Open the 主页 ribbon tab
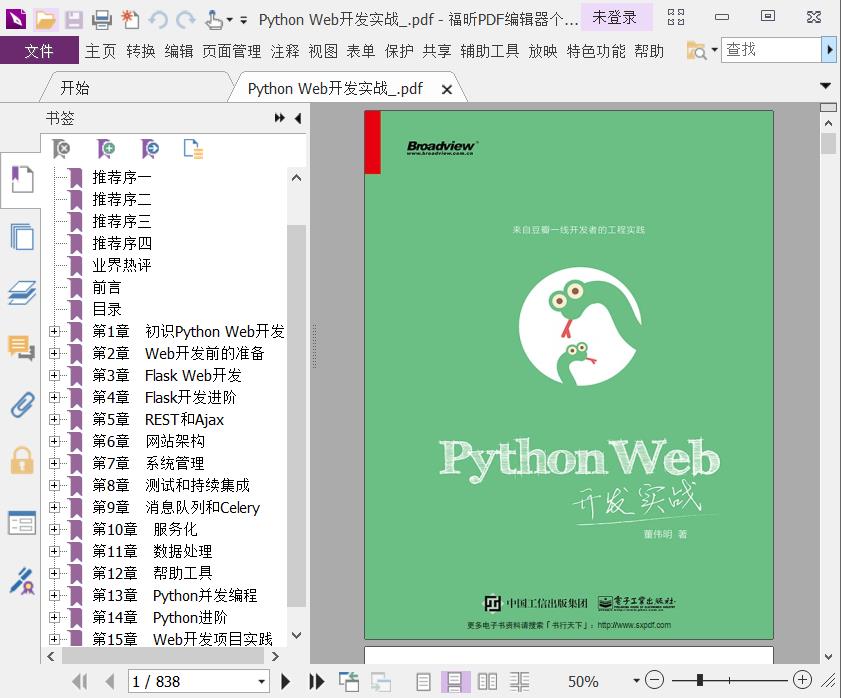The image size is (841, 698). coord(100,51)
